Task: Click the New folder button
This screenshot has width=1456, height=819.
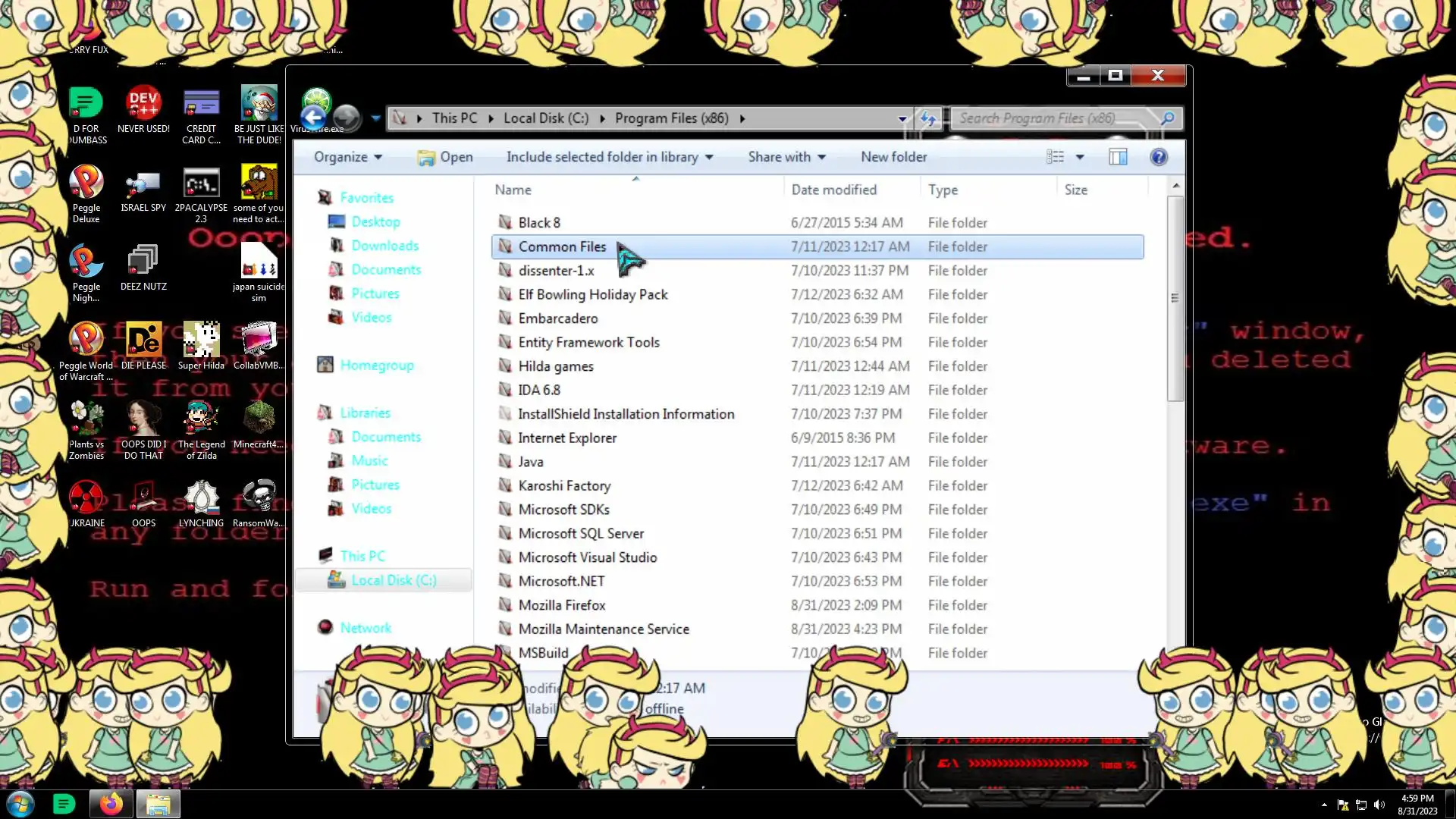Action: [893, 157]
